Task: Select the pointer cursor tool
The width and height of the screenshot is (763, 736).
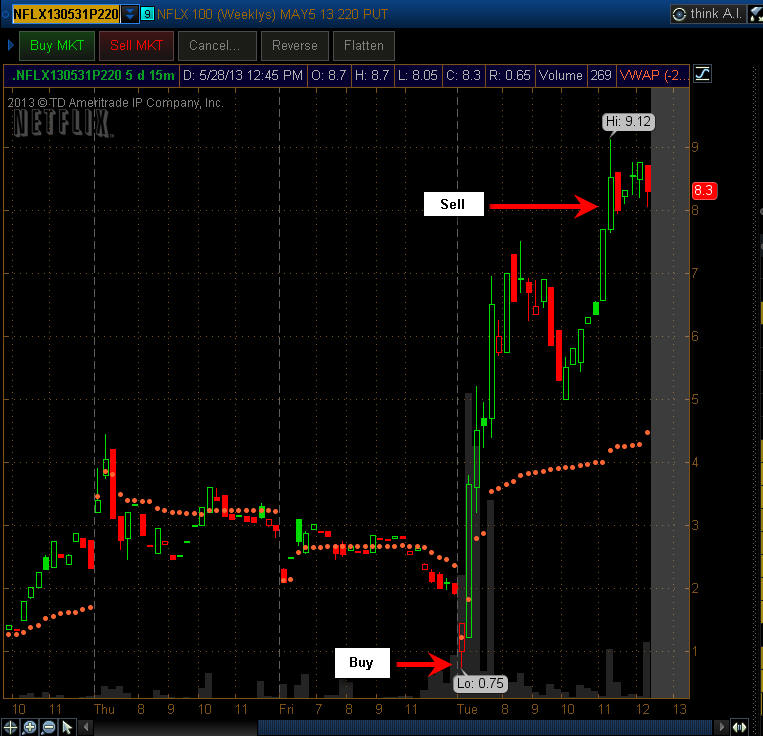Action: (x=67, y=728)
